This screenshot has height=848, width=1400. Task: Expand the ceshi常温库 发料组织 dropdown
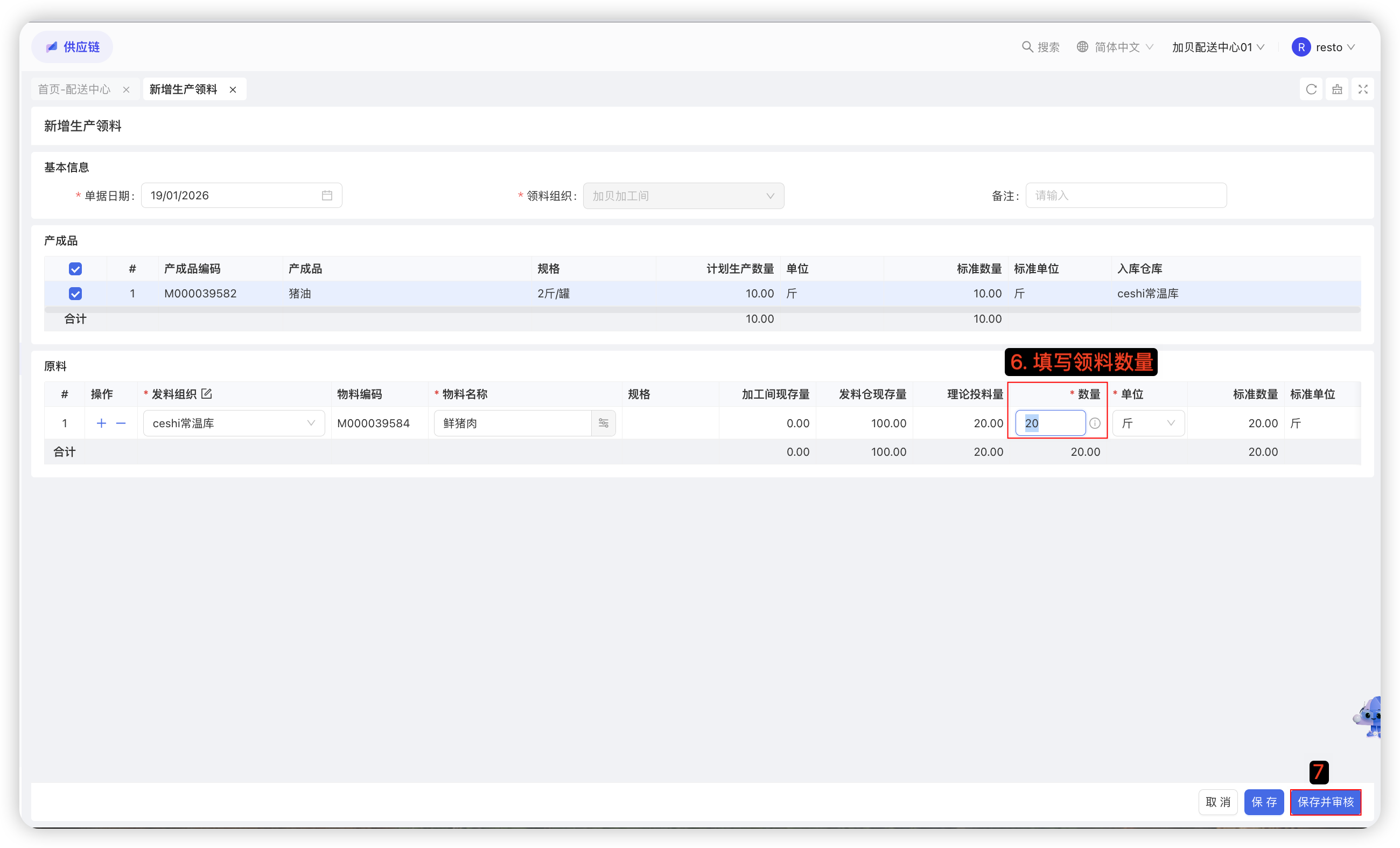point(234,423)
